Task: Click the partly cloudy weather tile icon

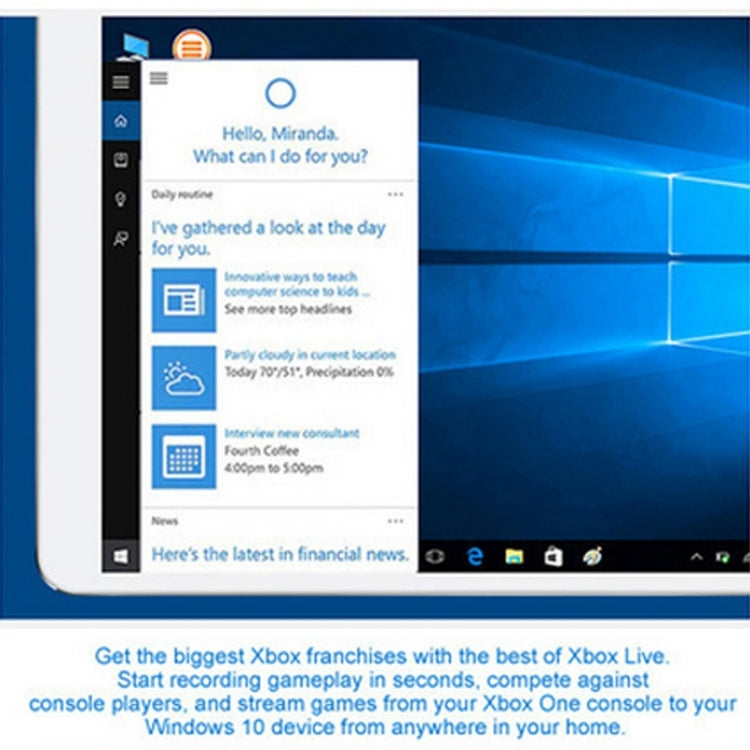Action: pyautogui.click(x=184, y=378)
